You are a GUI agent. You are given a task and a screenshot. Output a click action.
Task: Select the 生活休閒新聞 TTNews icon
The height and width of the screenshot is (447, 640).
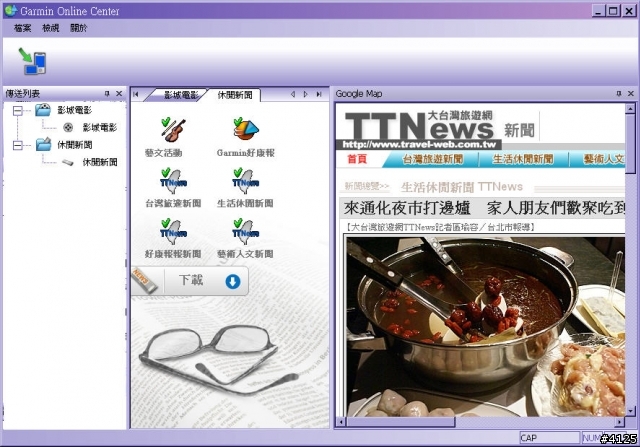coord(245,181)
